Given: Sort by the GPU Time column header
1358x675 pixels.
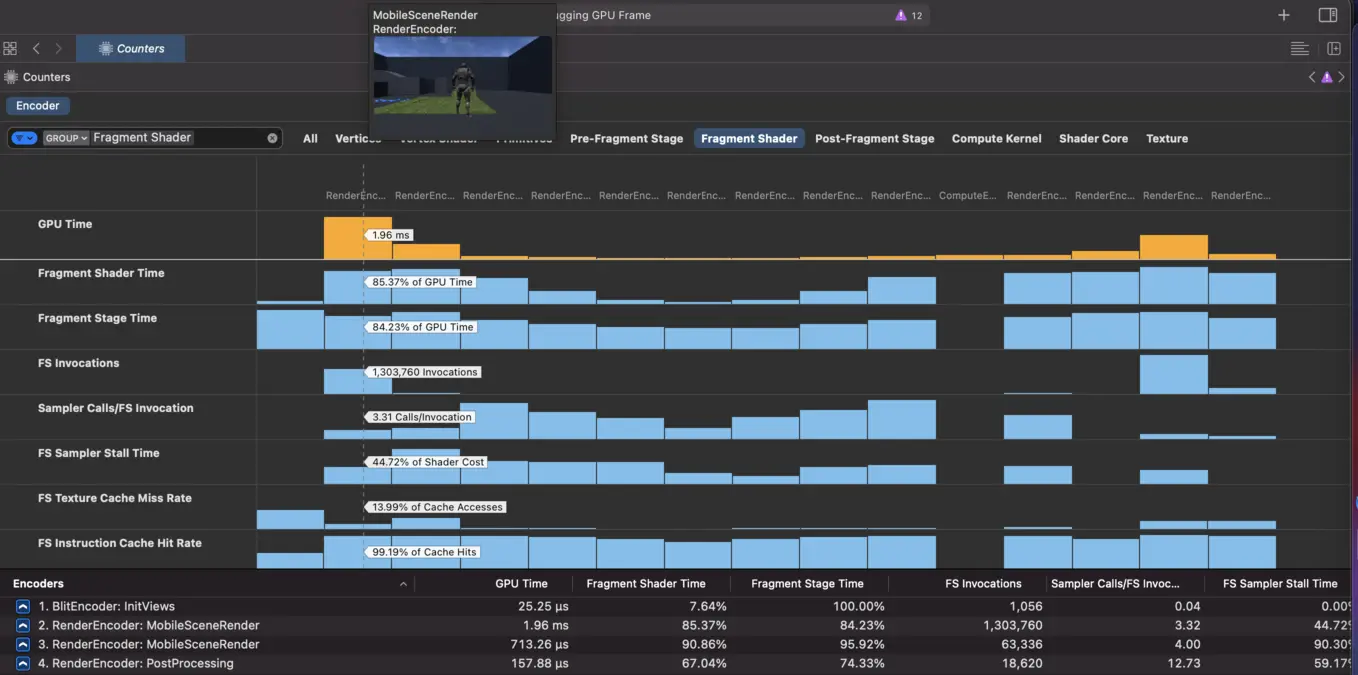Looking at the screenshot, I should tap(521, 584).
